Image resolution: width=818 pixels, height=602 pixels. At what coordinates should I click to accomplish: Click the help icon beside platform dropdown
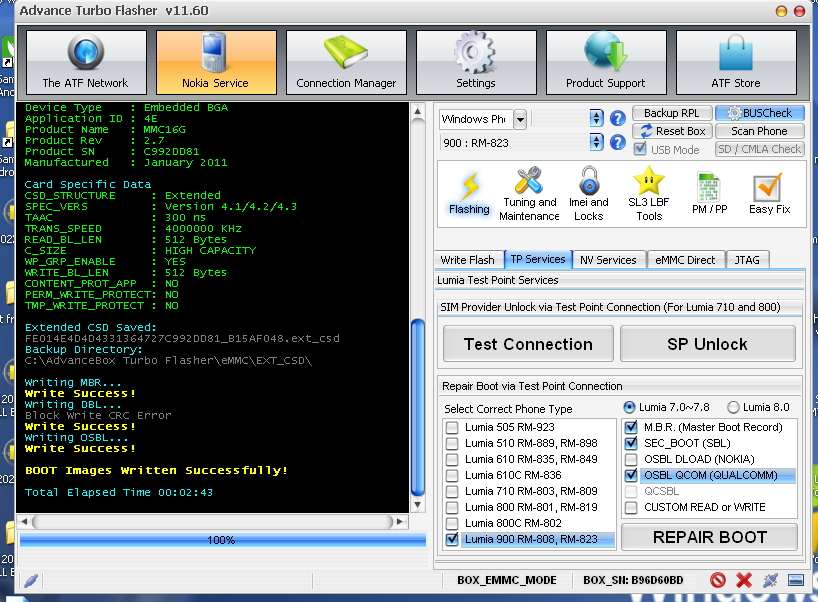point(618,118)
